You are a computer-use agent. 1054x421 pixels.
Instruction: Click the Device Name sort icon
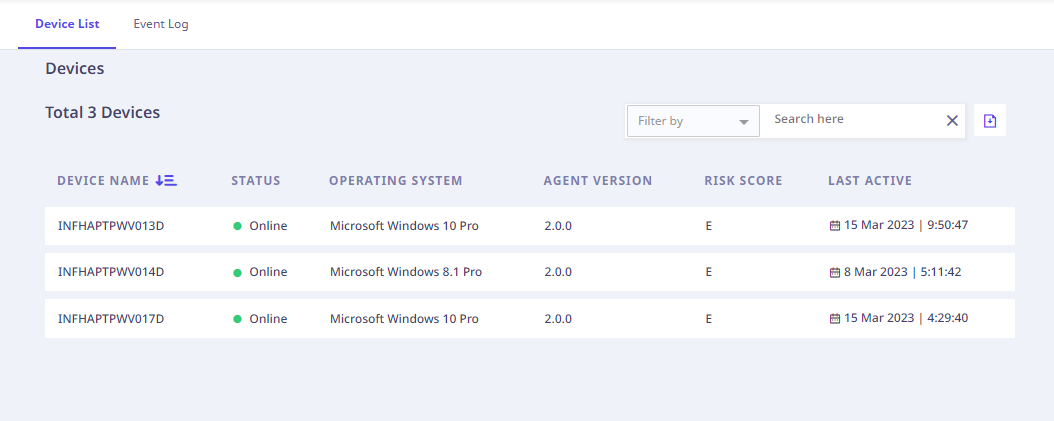pyautogui.click(x=166, y=181)
